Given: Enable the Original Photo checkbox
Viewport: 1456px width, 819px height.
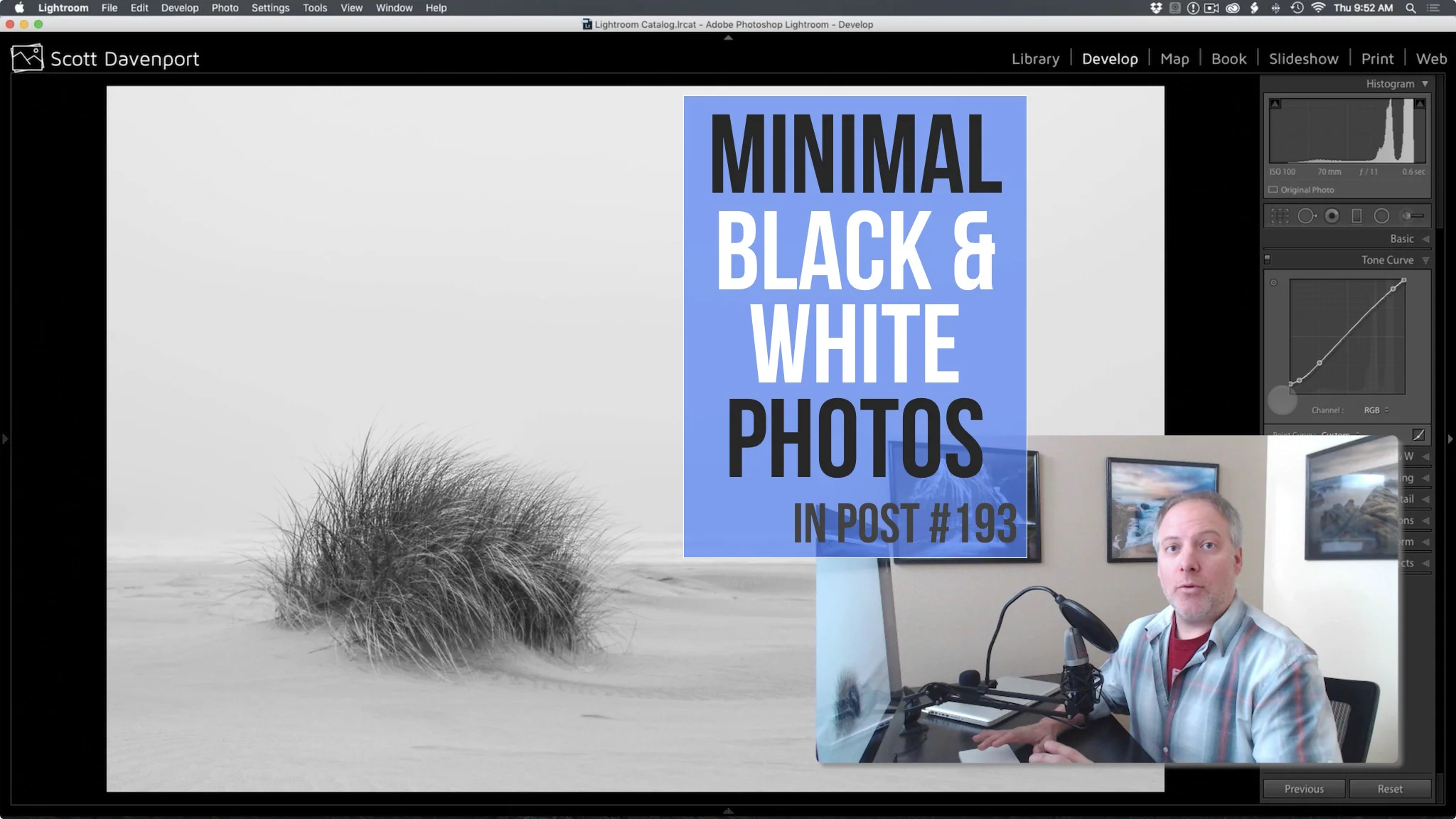Looking at the screenshot, I should (x=1273, y=190).
